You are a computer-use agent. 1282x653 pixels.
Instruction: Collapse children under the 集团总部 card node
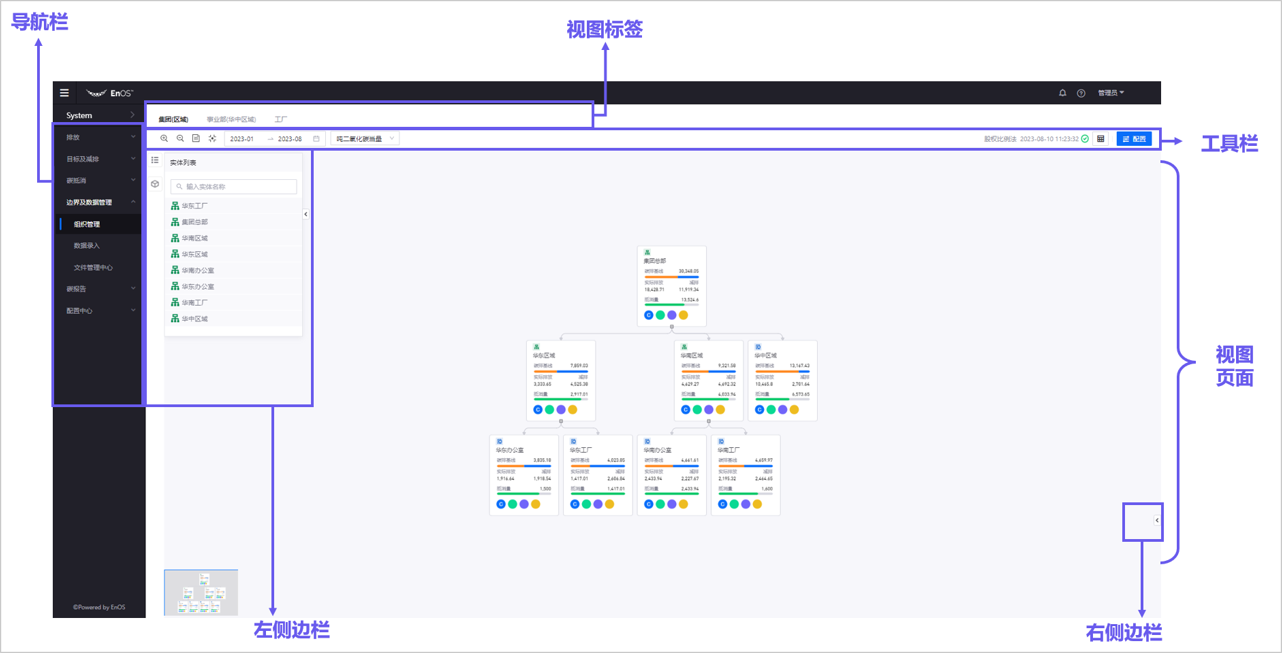672,327
